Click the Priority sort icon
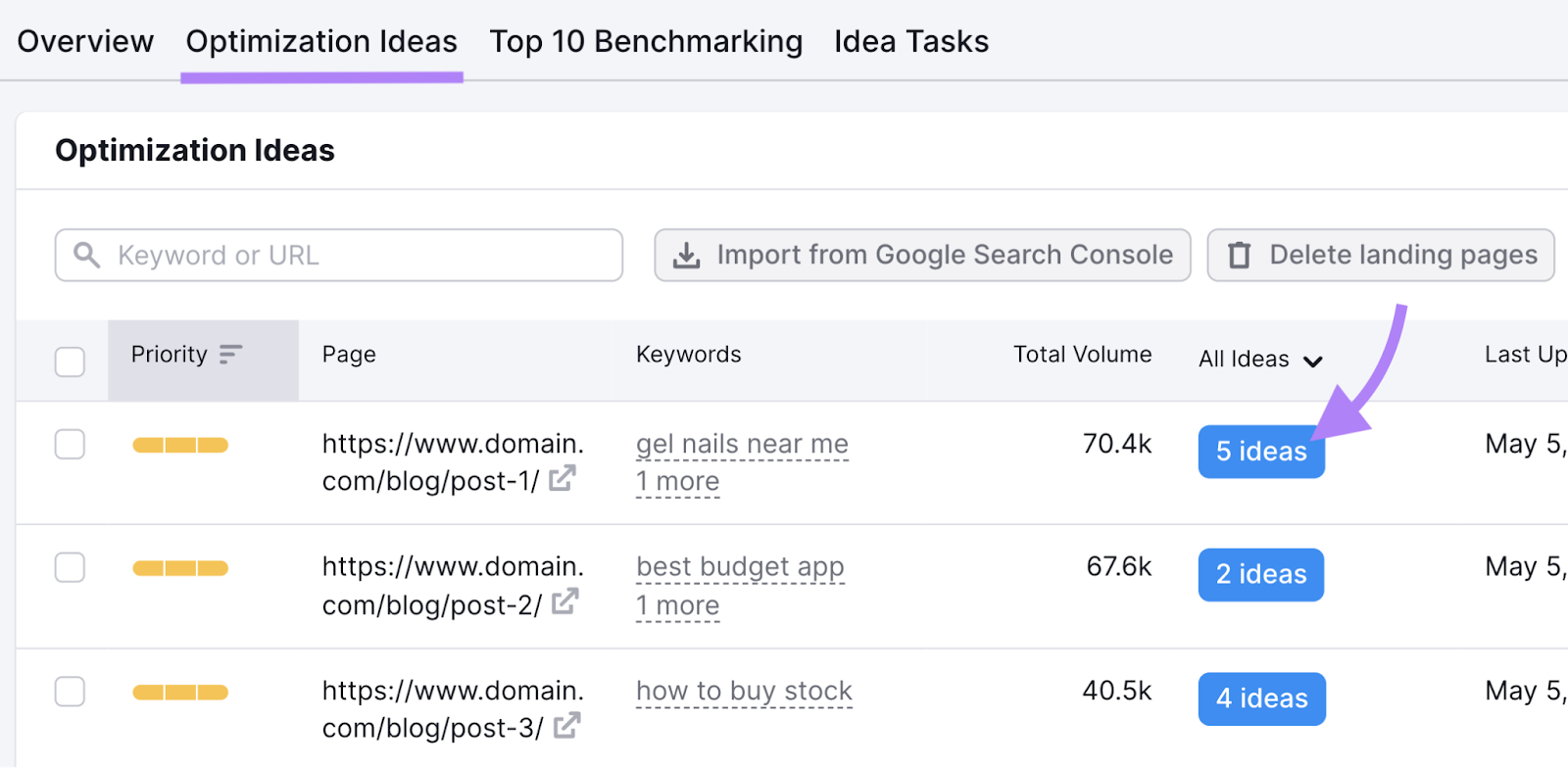The width and height of the screenshot is (1568, 768). pyautogui.click(x=230, y=355)
